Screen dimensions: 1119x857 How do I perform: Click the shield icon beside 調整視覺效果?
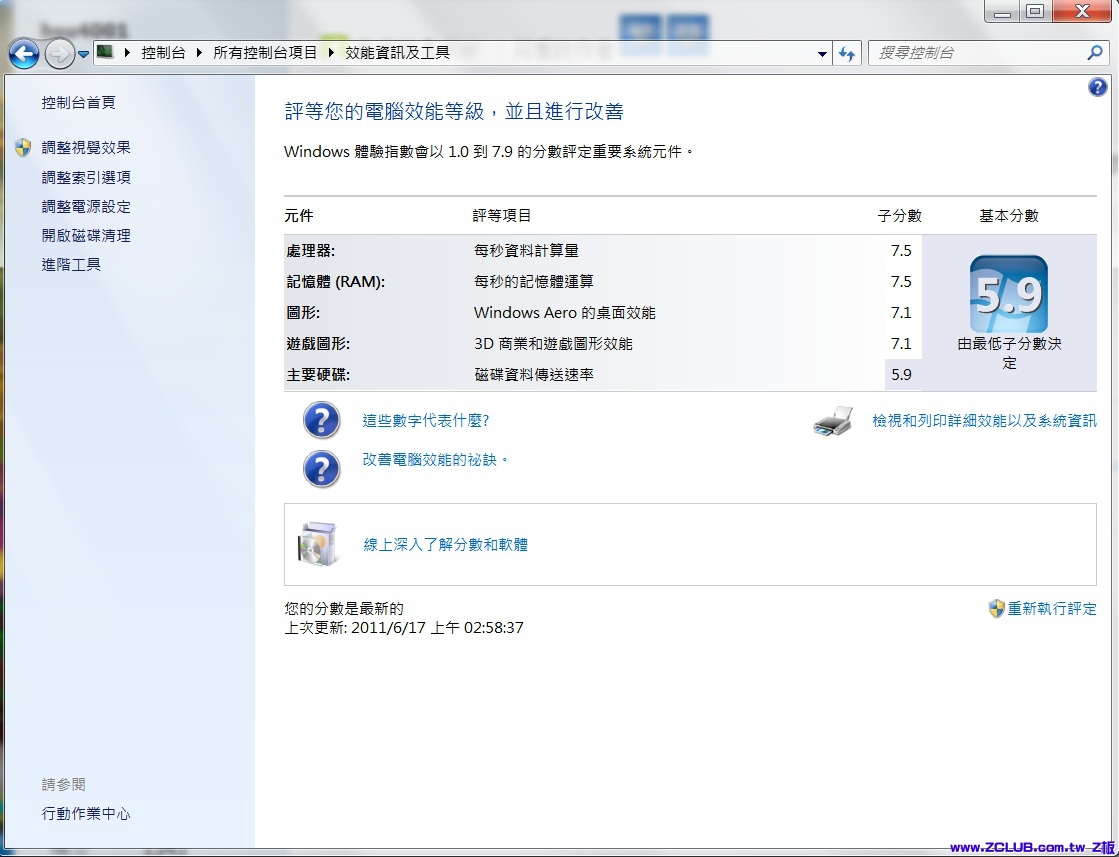point(24,148)
